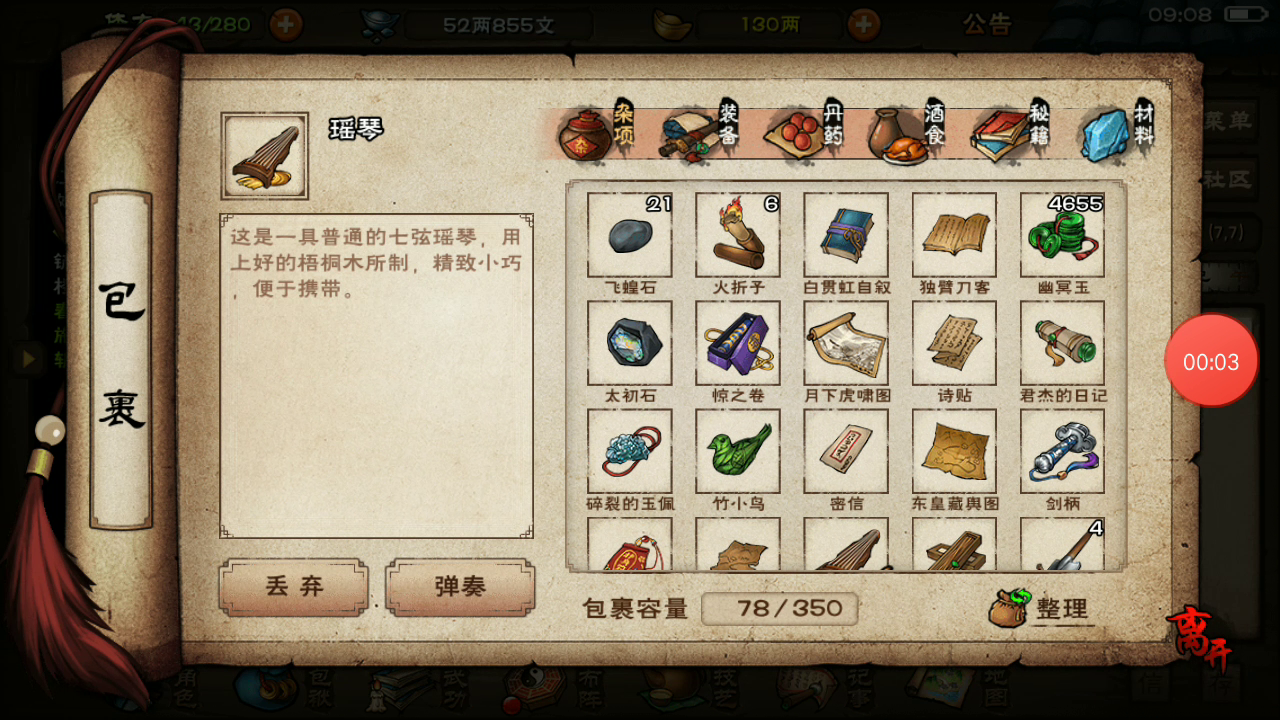Choose the 竹小鸟 green bird item
Viewport: 1280px width, 720px height.
click(738, 451)
